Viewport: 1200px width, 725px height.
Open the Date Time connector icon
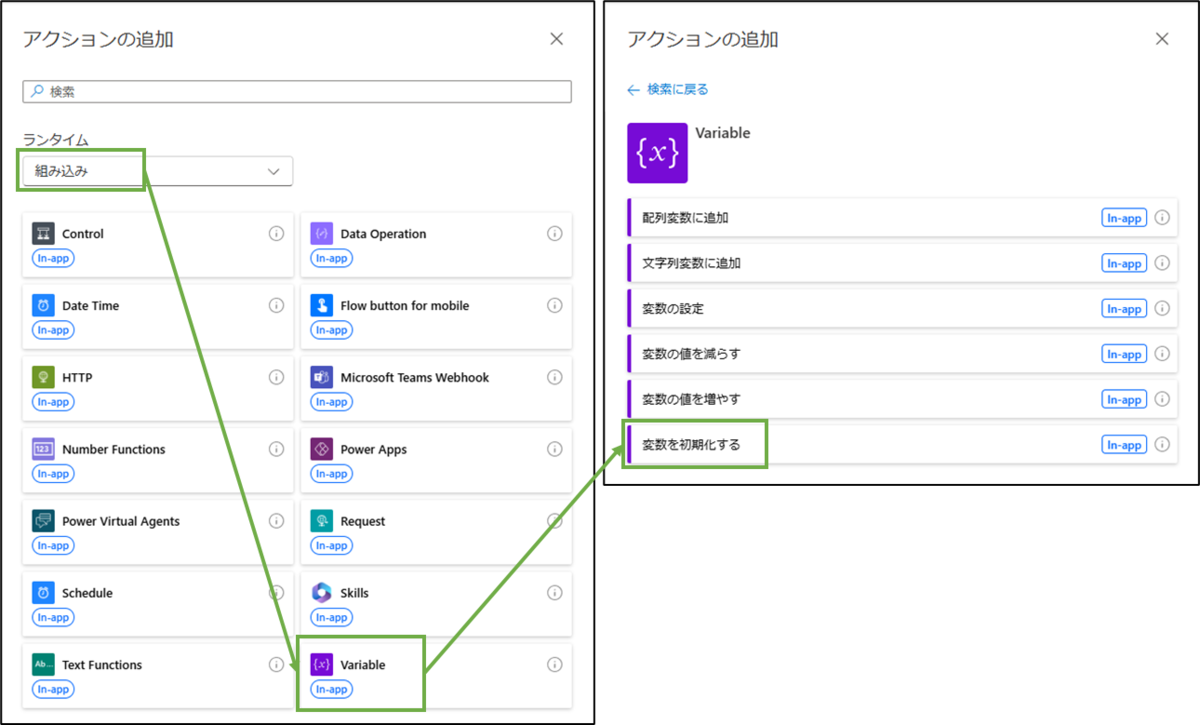pyautogui.click(x=42, y=306)
